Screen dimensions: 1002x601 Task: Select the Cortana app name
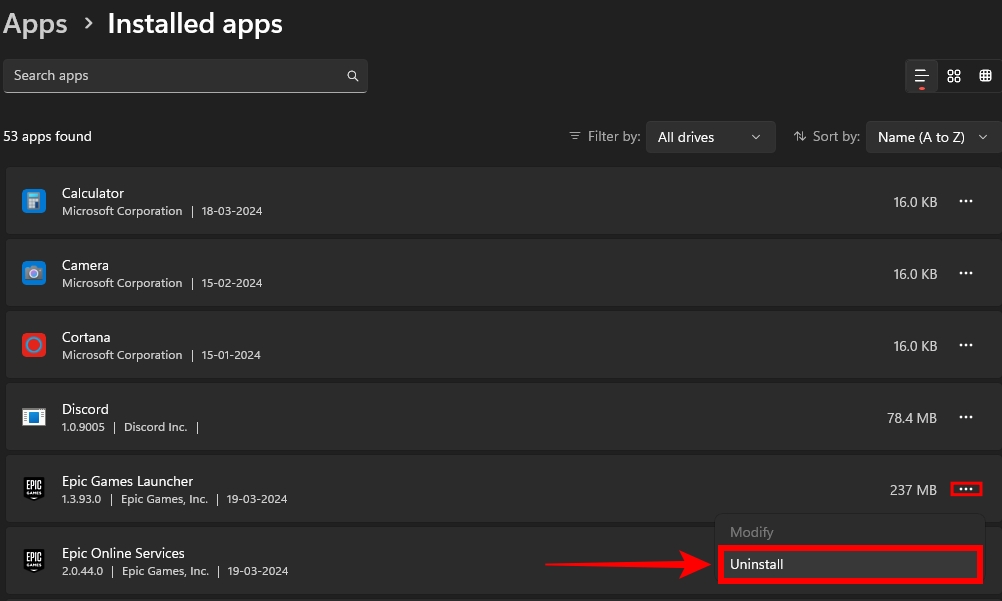[x=86, y=337]
